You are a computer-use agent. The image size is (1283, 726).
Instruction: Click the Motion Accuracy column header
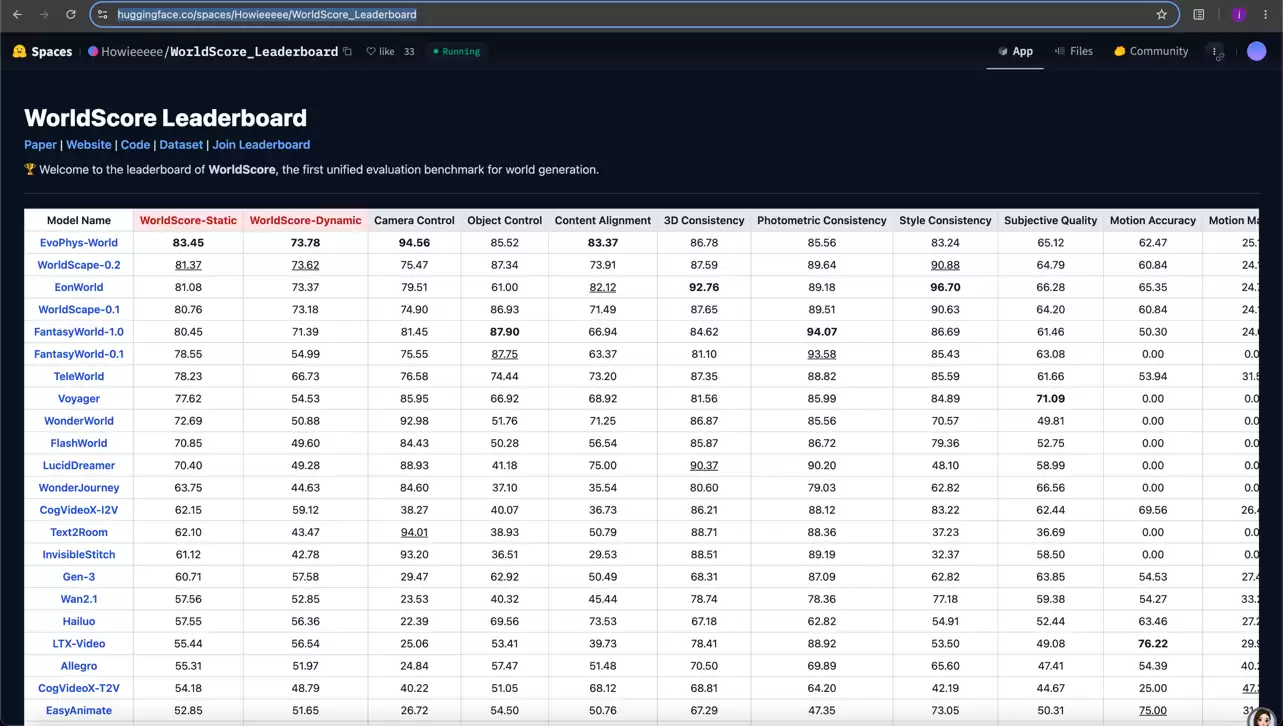[x=1152, y=221]
